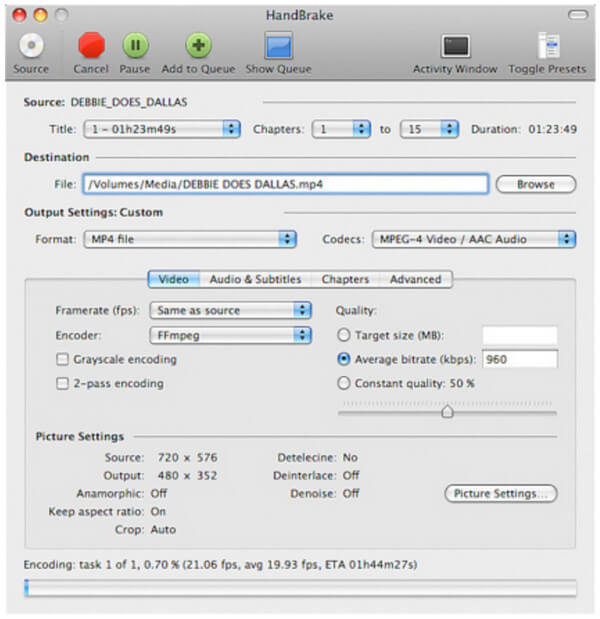Click the encoding status text with ETA
600x619 pixels.
coord(220,565)
